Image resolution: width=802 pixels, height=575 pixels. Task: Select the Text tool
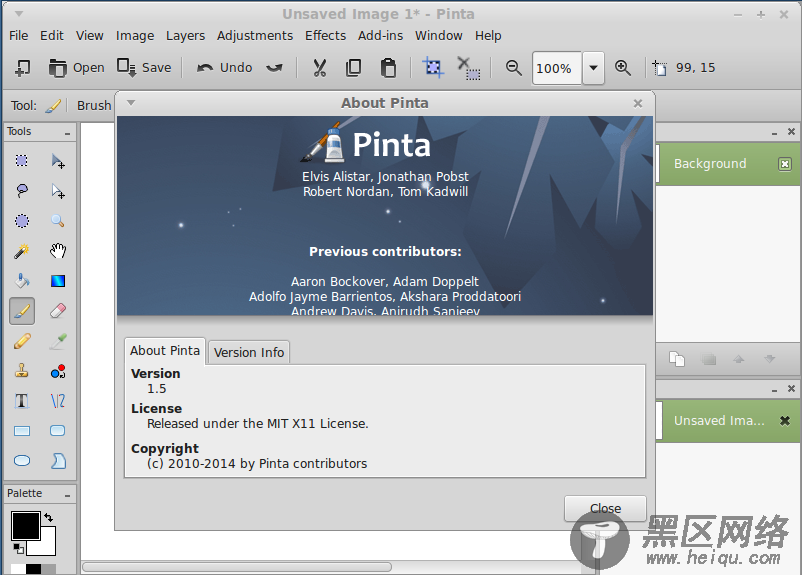click(21, 401)
